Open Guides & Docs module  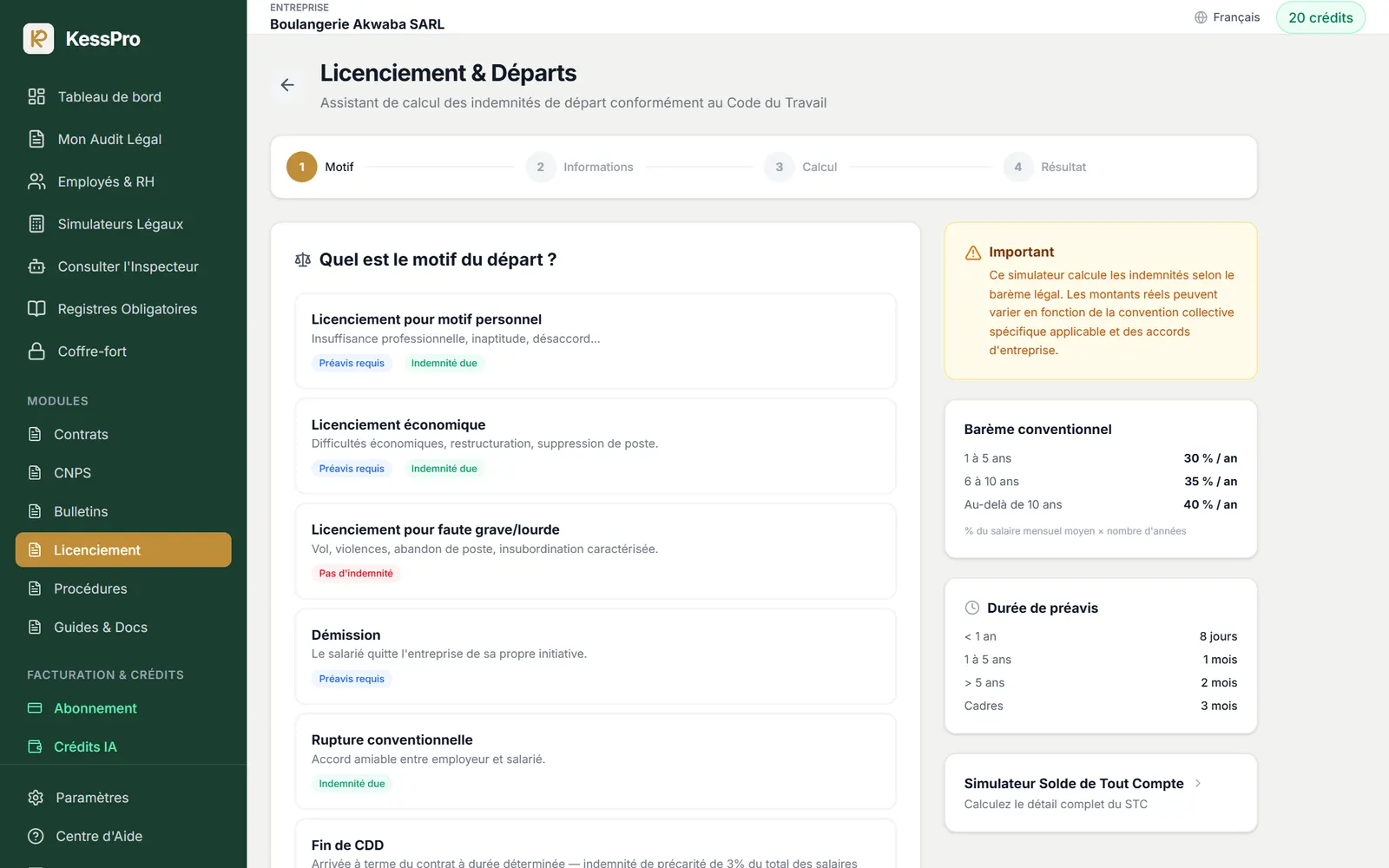pos(123,627)
